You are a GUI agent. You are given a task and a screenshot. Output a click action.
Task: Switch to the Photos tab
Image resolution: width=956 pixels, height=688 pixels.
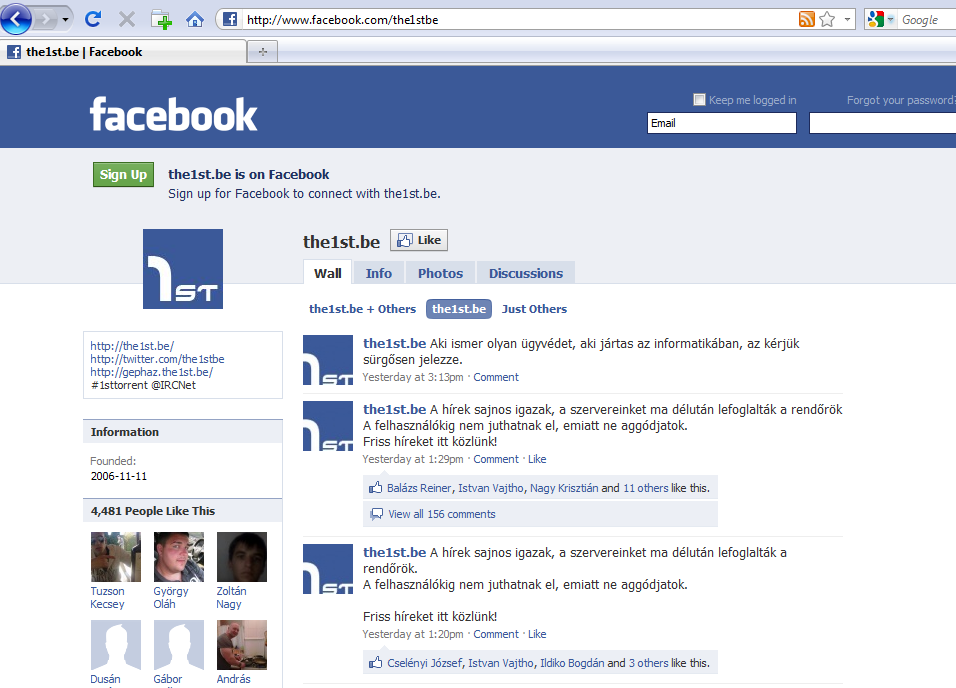[440, 273]
